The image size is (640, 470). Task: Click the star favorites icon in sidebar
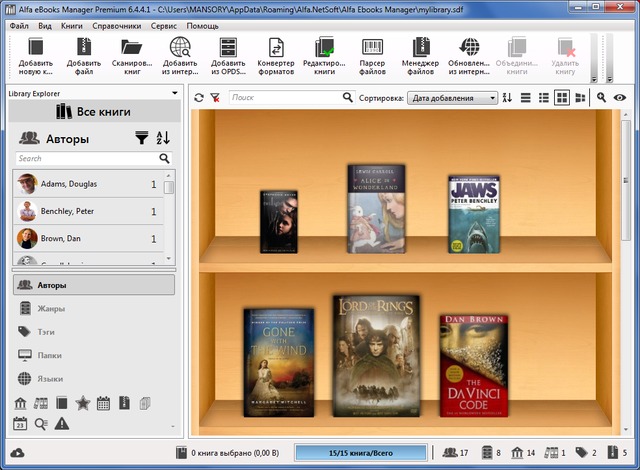(82, 403)
